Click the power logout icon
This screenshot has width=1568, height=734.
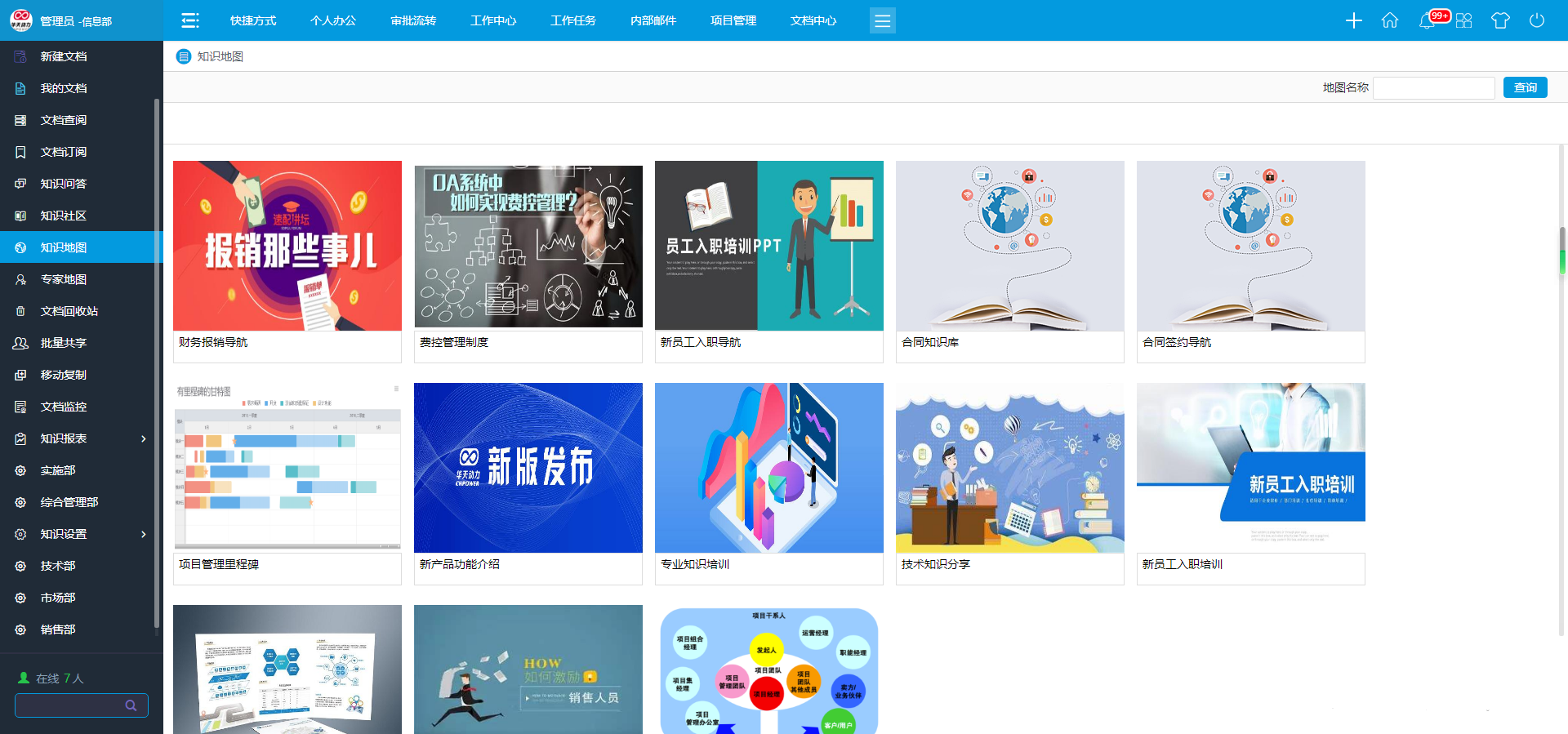tap(1537, 20)
